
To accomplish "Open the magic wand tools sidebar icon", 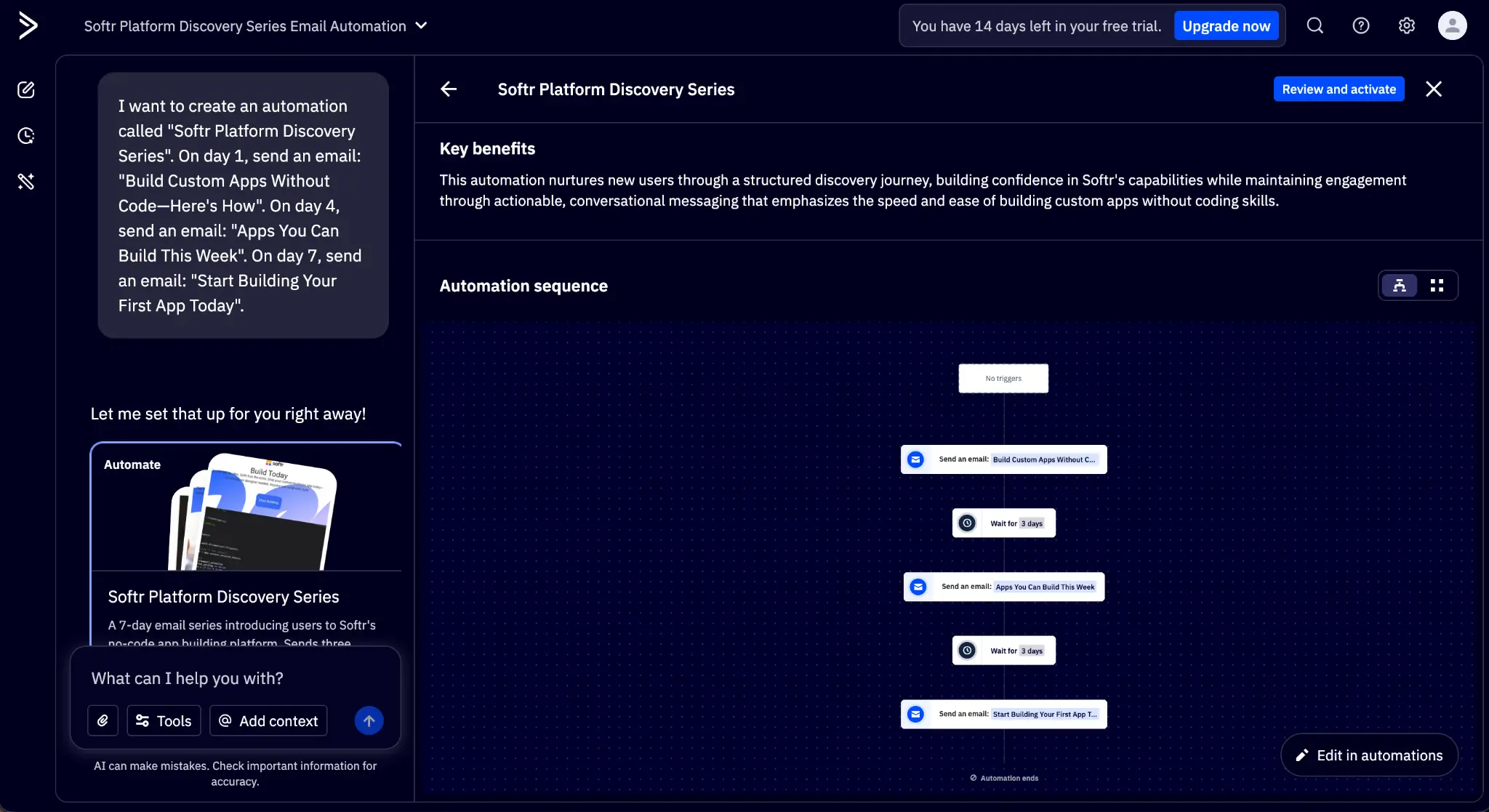I will pos(26,182).
